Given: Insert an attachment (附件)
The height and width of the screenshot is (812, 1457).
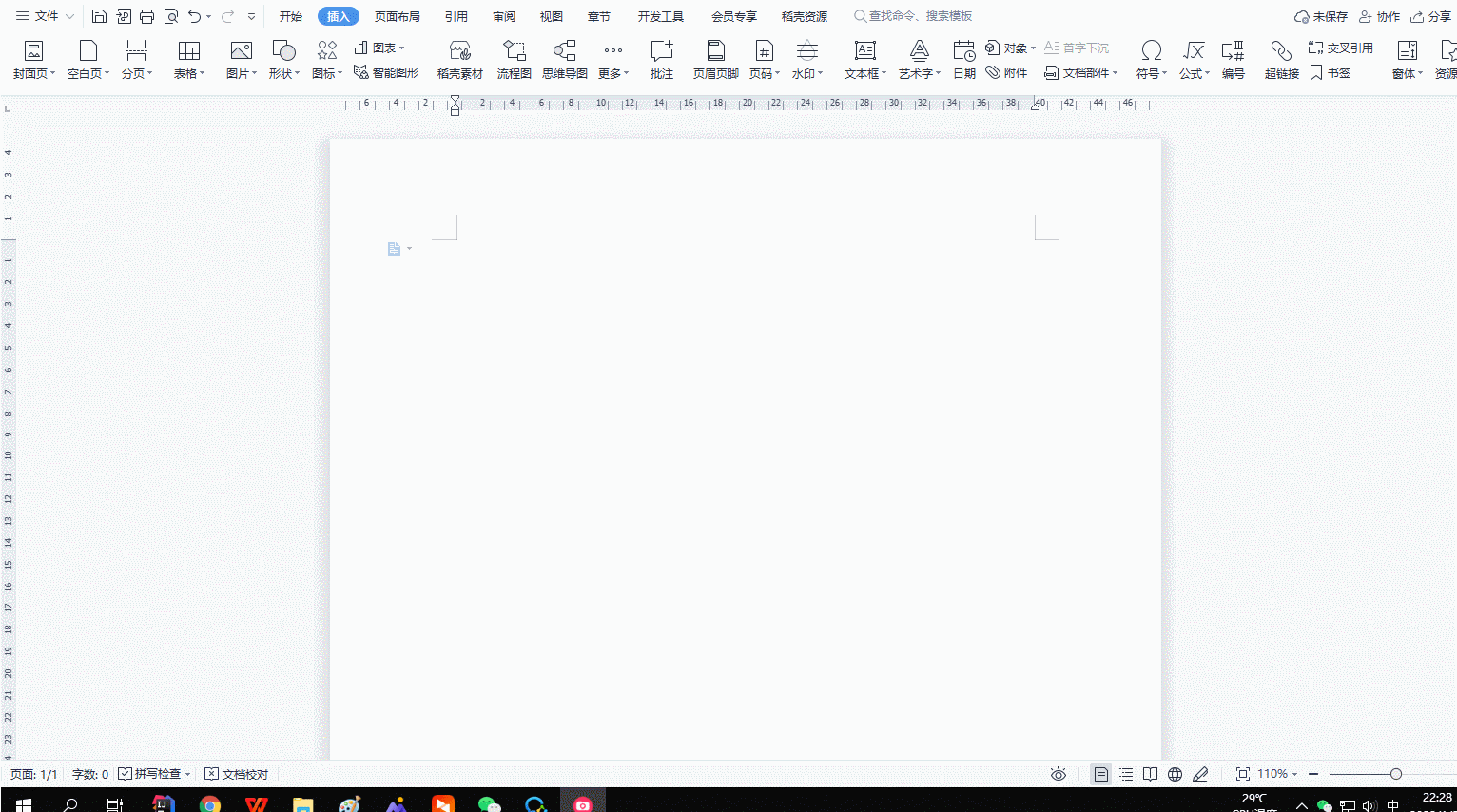Looking at the screenshot, I should pos(1006,72).
